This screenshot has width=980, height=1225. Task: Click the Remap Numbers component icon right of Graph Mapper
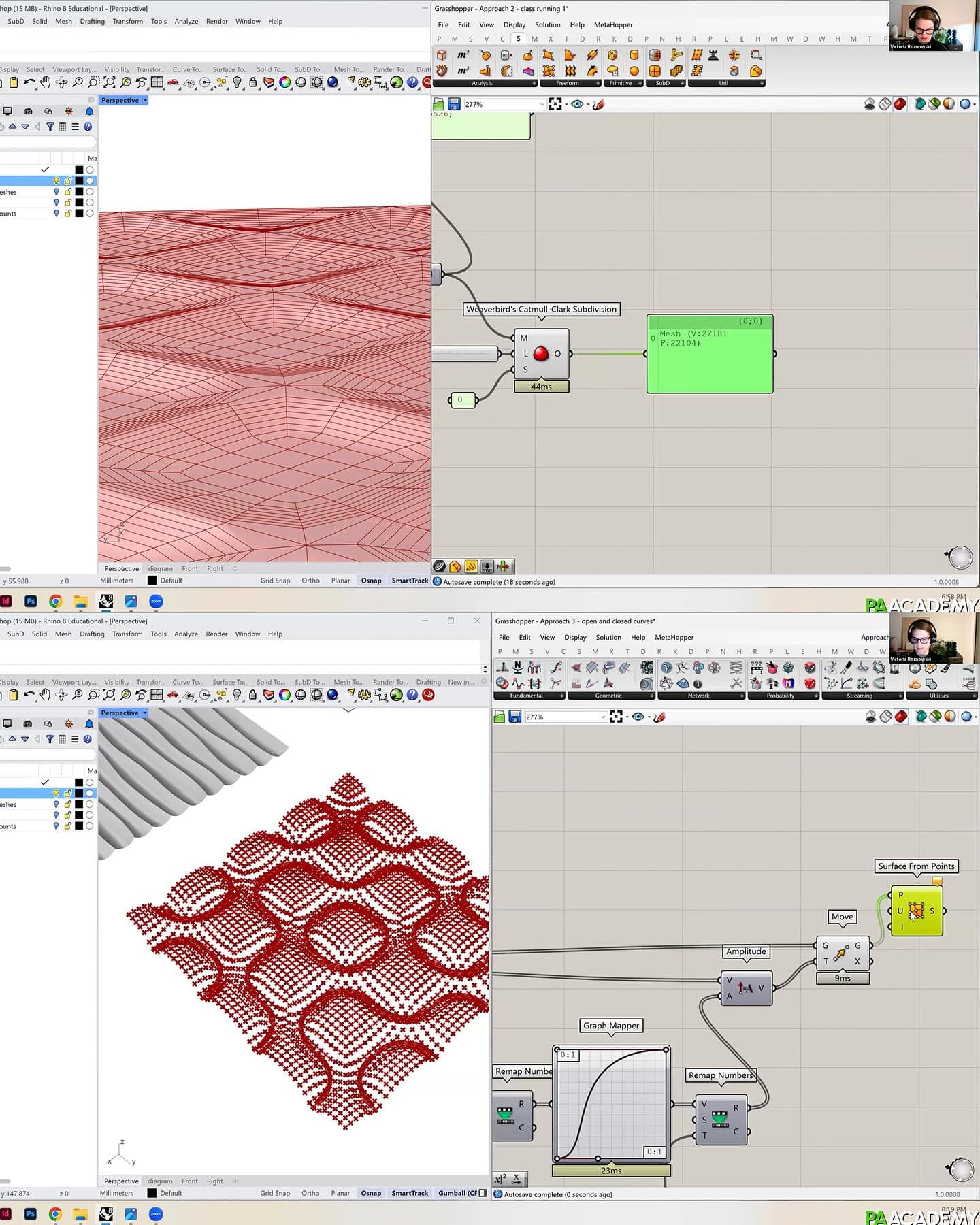pyautogui.click(x=720, y=1118)
